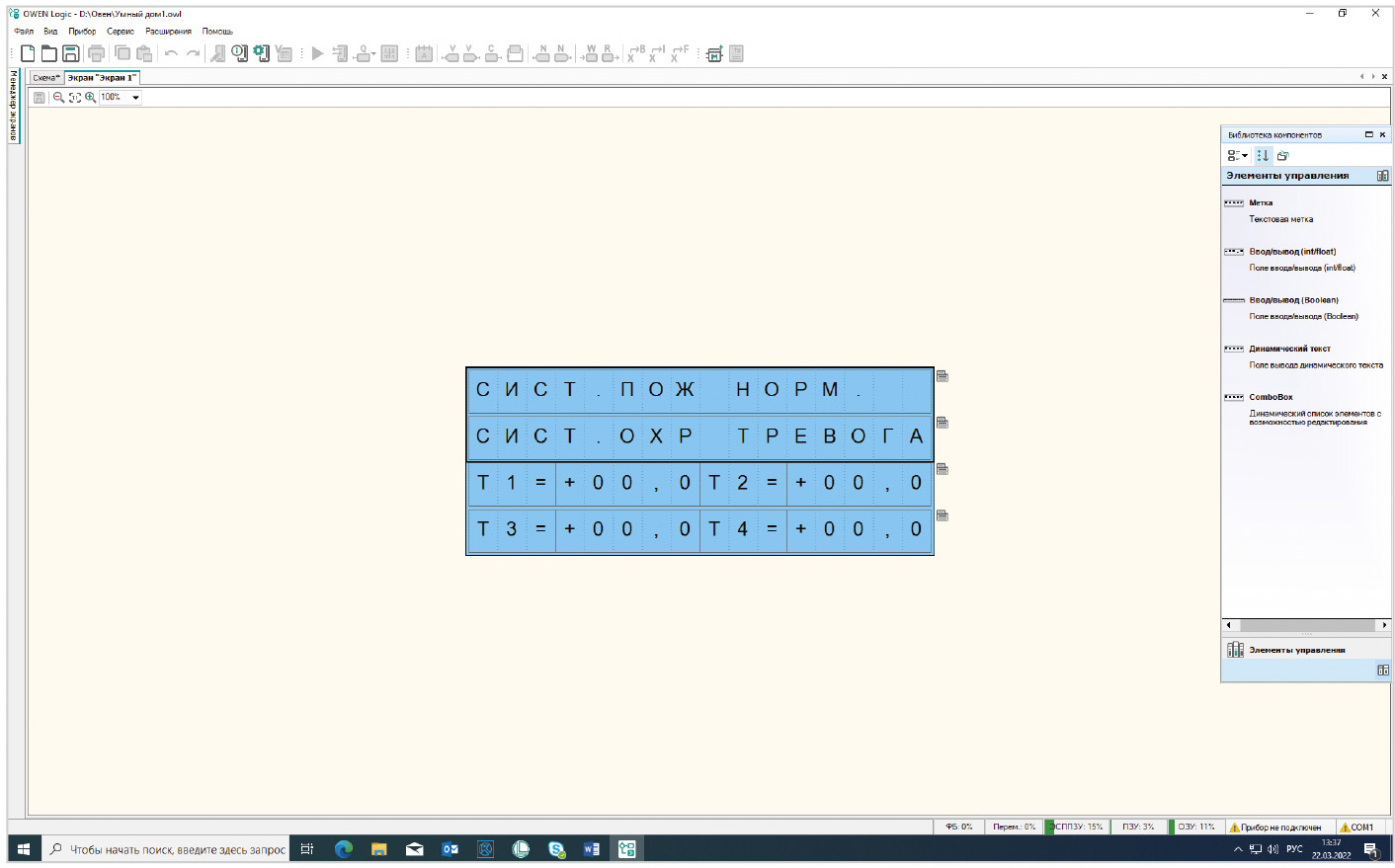The height and width of the screenshot is (868, 1395).
Task: Click the fit-to-screen zoom icon
Action: 74,98
